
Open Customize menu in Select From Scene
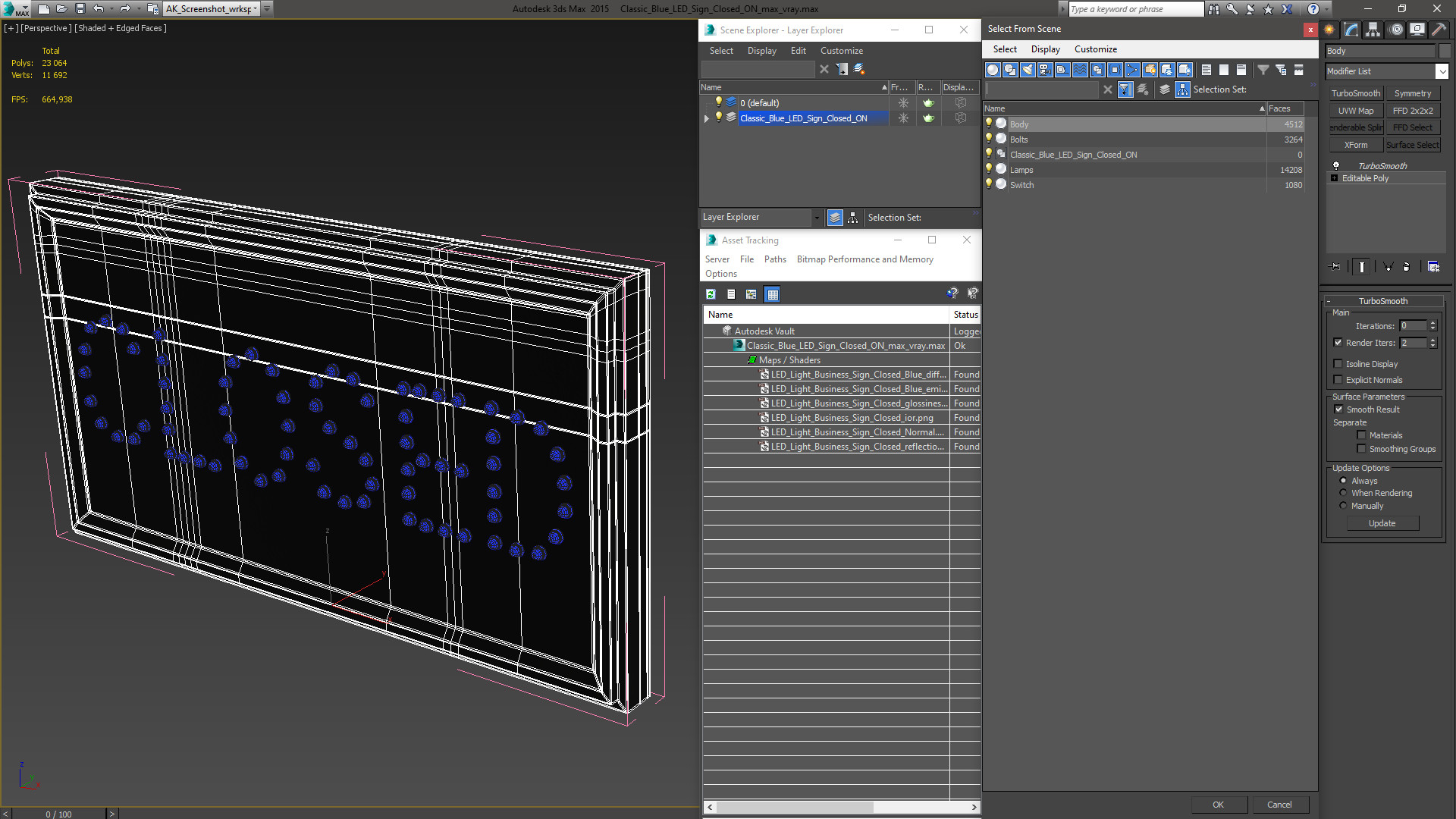(1095, 49)
